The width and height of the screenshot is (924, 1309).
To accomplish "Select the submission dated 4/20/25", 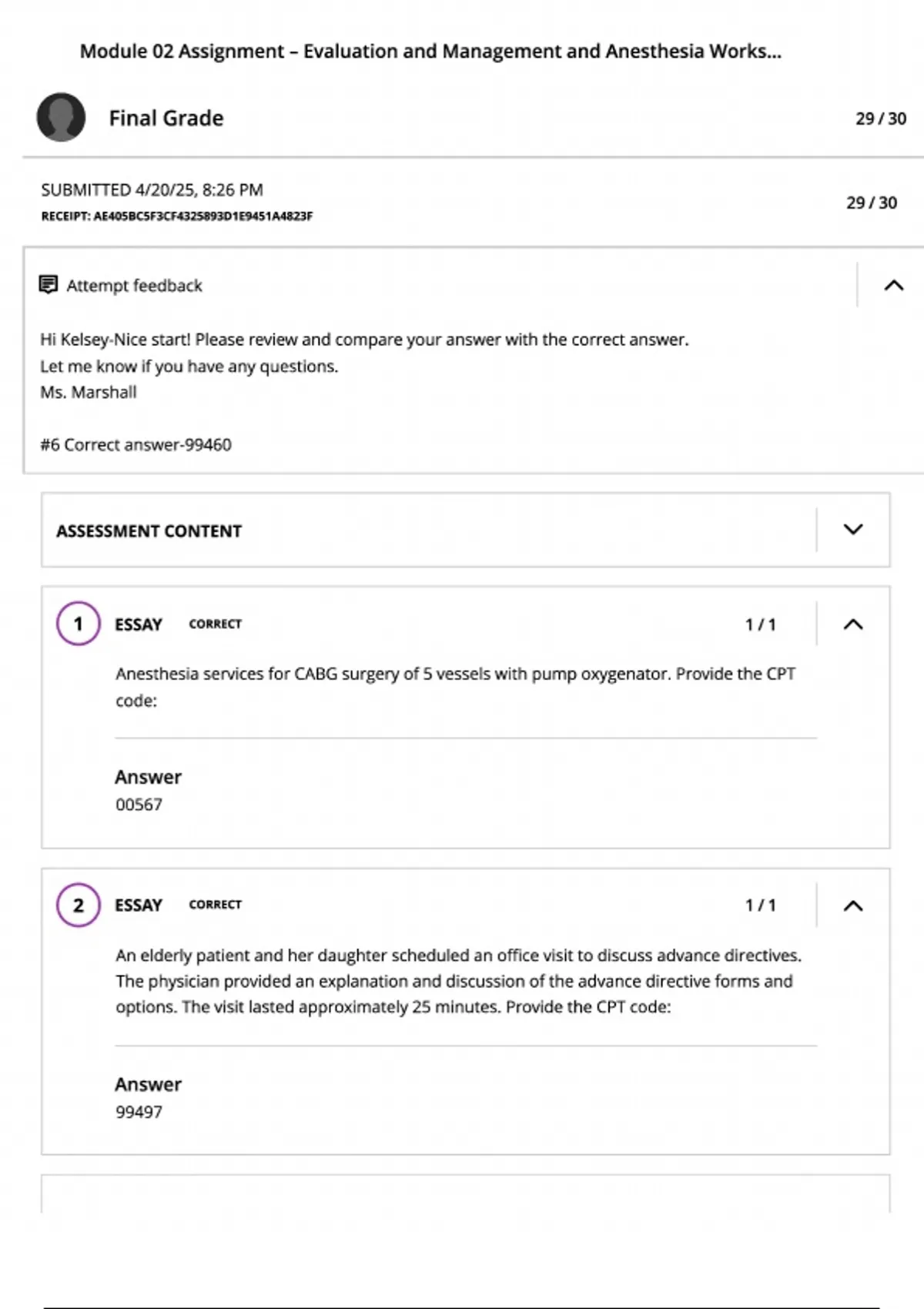I will pyautogui.click(x=152, y=189).
